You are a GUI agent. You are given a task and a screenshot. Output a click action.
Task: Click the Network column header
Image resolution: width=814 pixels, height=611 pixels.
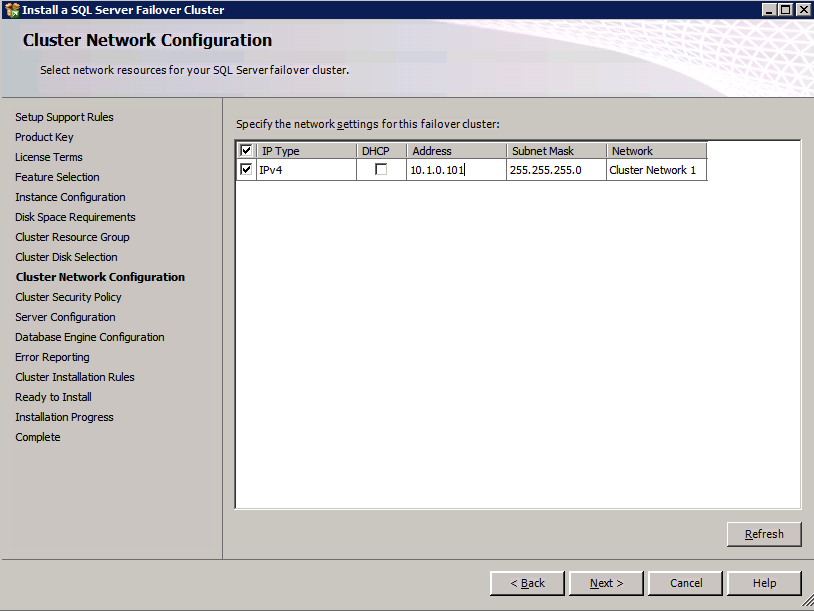pyautogui.click(x=656, y=151)
